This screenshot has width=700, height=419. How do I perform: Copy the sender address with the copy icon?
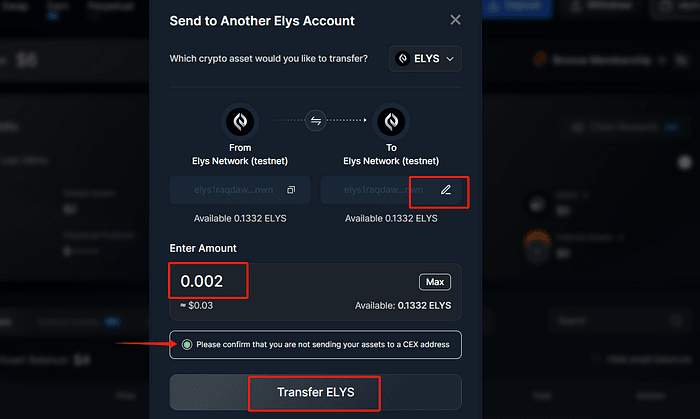click(291, 190)
